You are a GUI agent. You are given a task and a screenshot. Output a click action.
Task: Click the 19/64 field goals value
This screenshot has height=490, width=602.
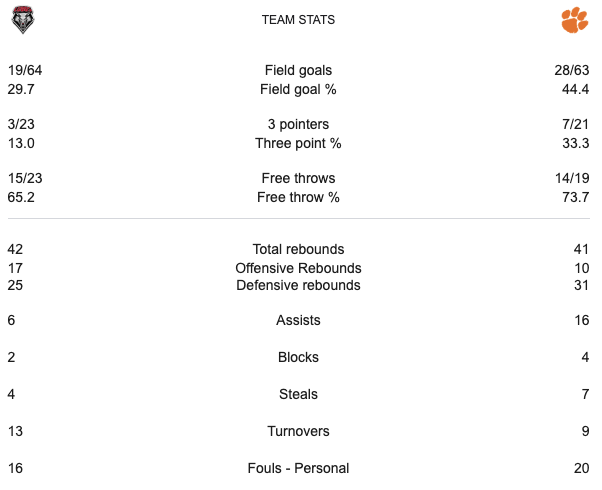(x=25, y=70)
